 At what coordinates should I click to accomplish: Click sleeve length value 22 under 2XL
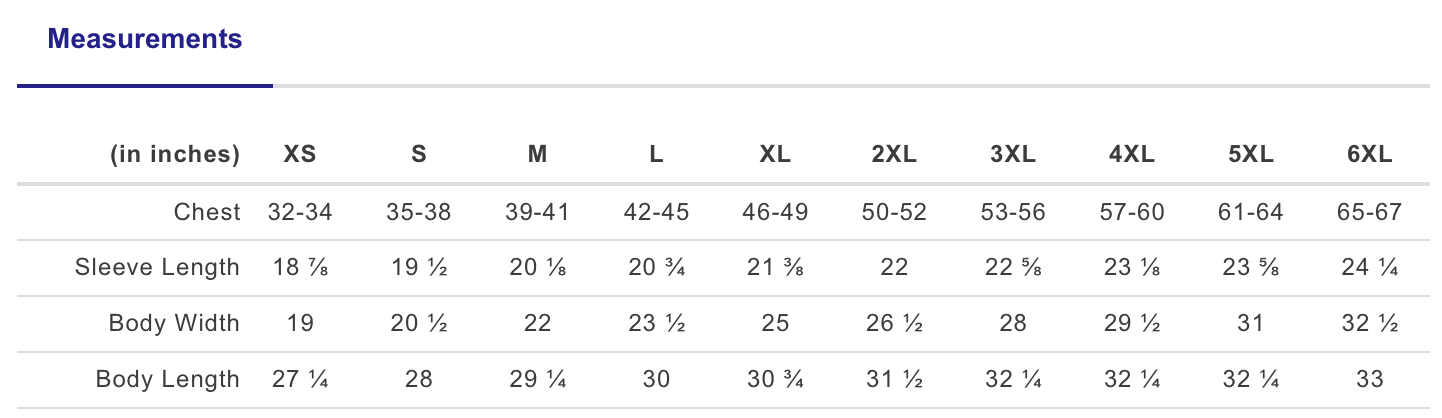(x=894, y=268)
